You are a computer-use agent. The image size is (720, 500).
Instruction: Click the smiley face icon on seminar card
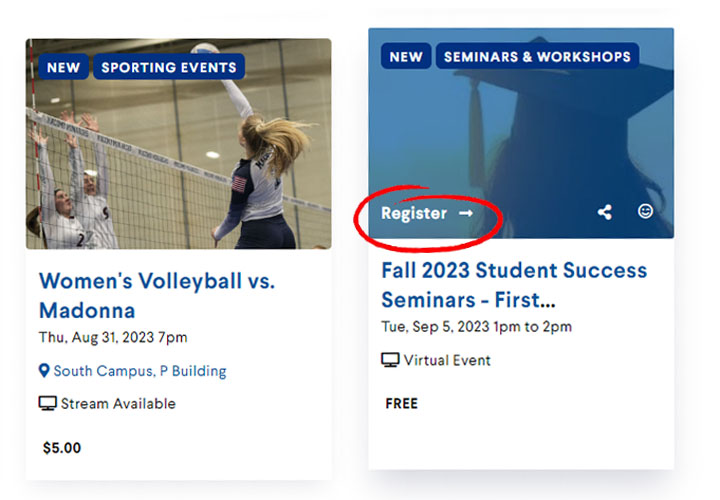[645, 211]
